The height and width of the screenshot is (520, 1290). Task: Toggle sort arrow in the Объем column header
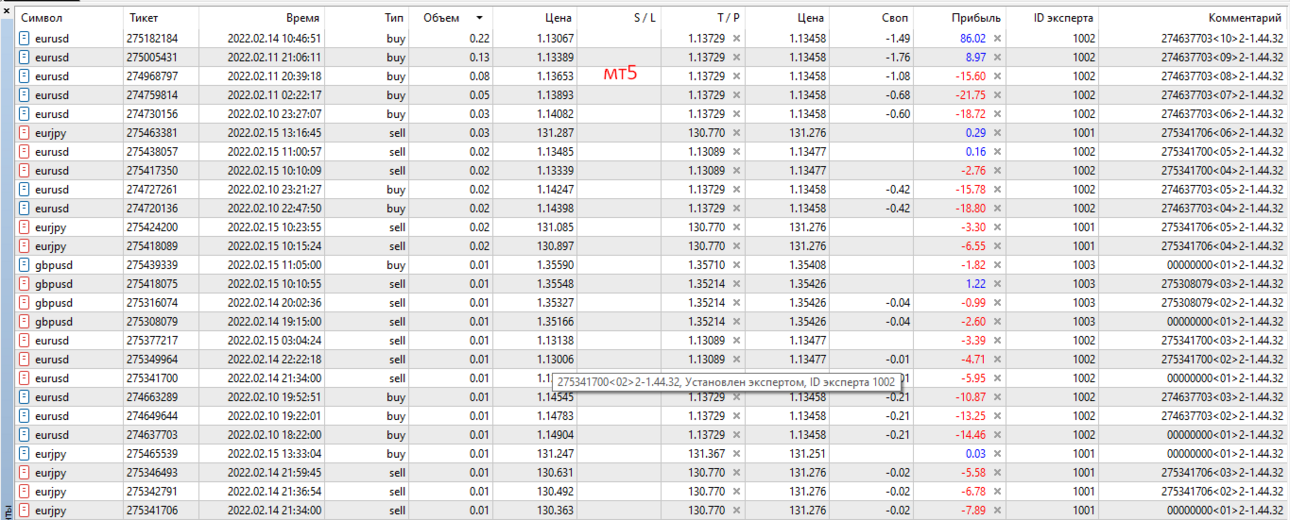[479, 18]
